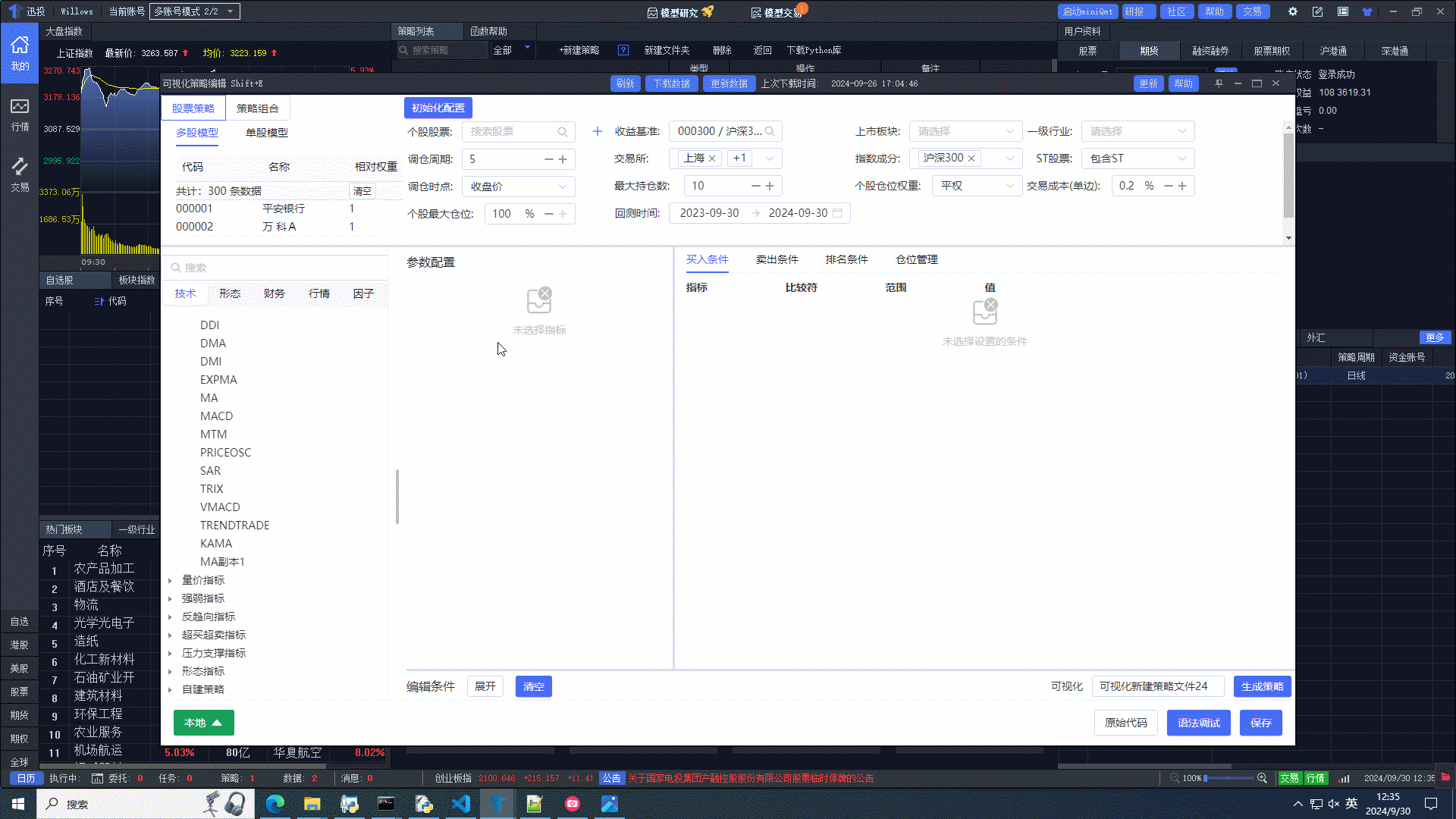Remove the 沪深300 index tag

[x=971, y=158]
